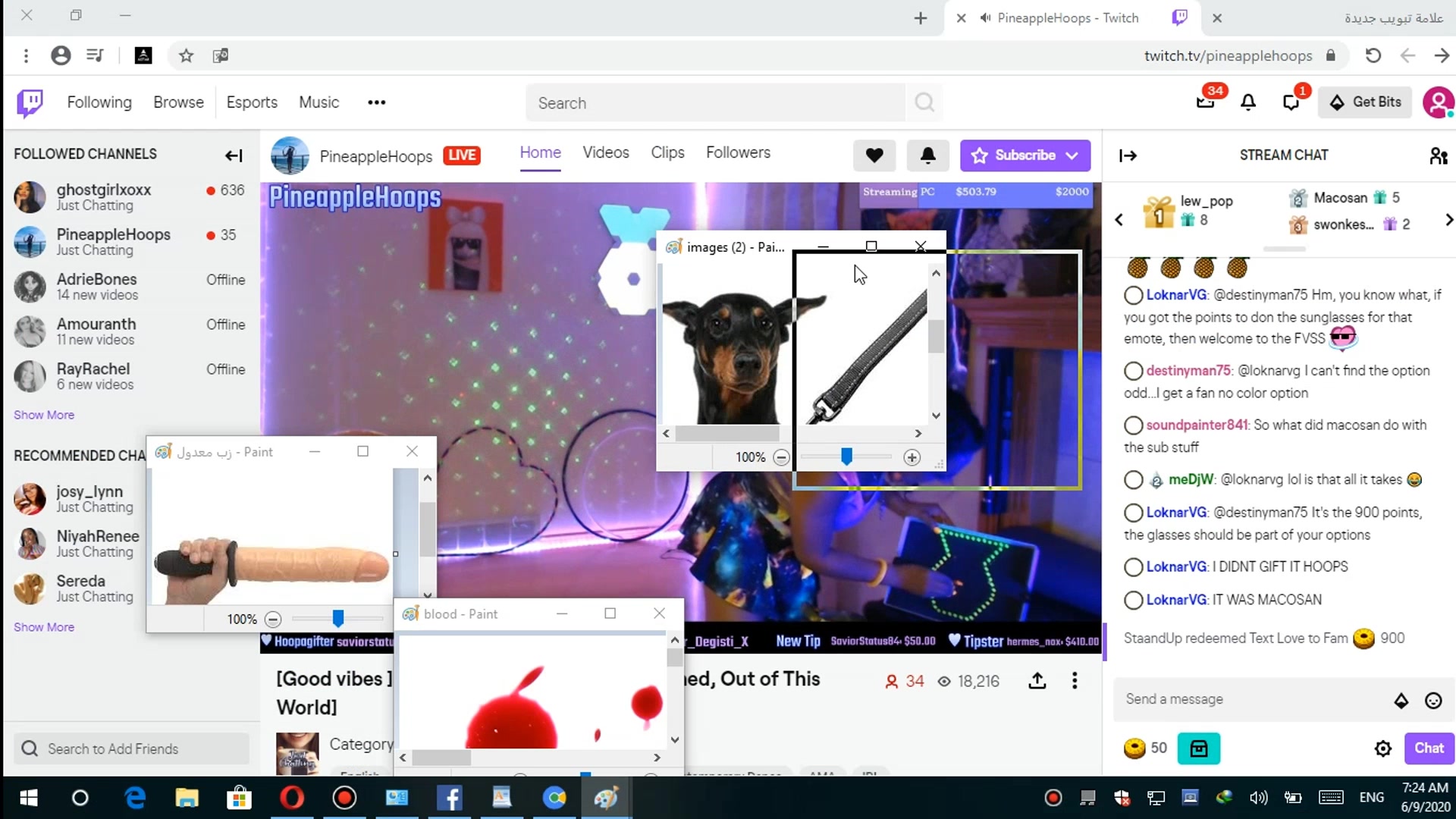Open community users list icon in chat
This screenshot has width=1456, height=819.
tap(1438, 155)
